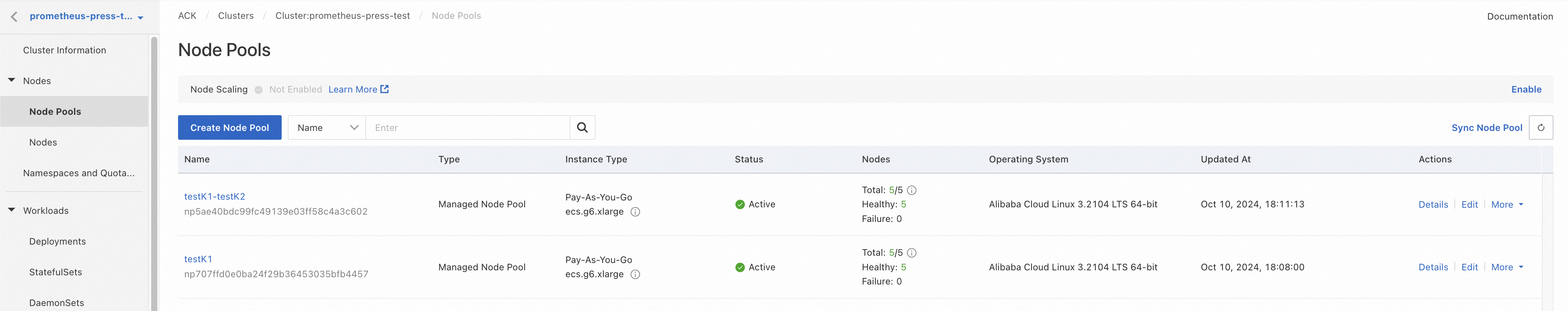
Task: Click Create Node Pool button
Action: tap(229, 128)
